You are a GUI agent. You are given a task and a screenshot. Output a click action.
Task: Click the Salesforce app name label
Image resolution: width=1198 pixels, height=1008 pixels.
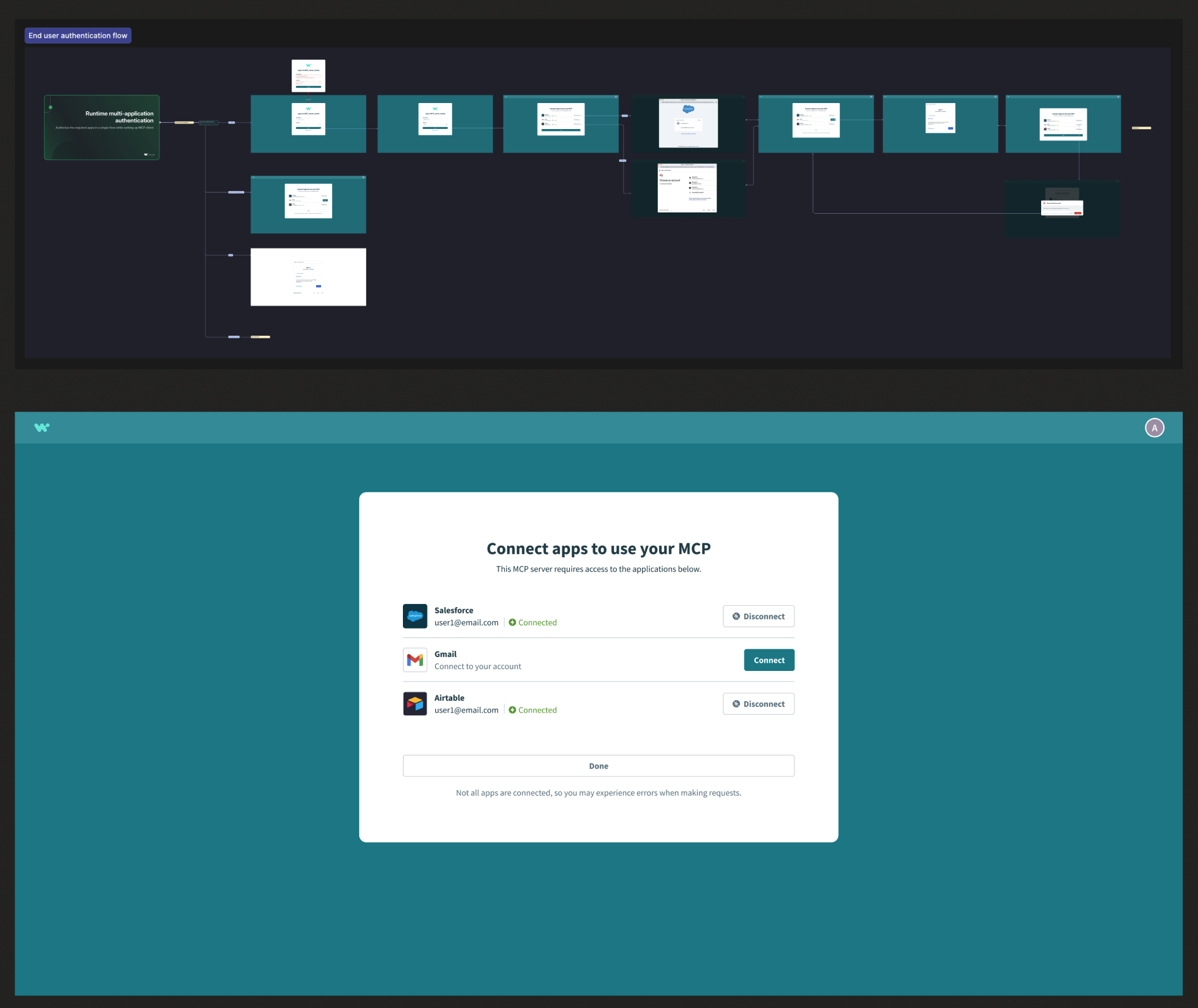point(454,610)
